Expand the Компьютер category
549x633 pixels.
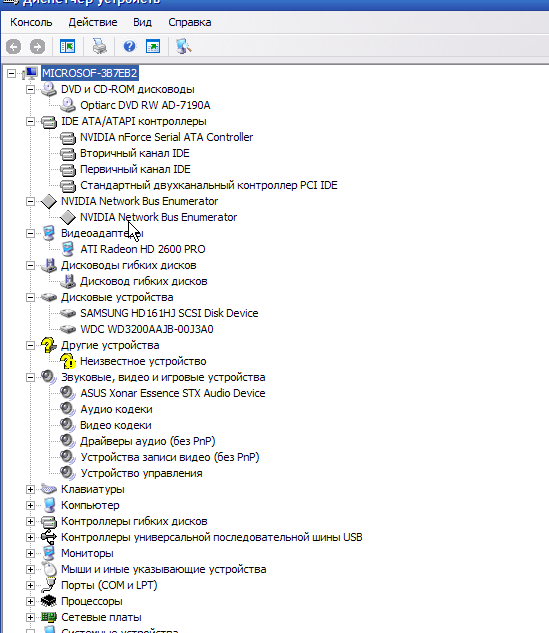pyautogui.click(x=30, y=505)
